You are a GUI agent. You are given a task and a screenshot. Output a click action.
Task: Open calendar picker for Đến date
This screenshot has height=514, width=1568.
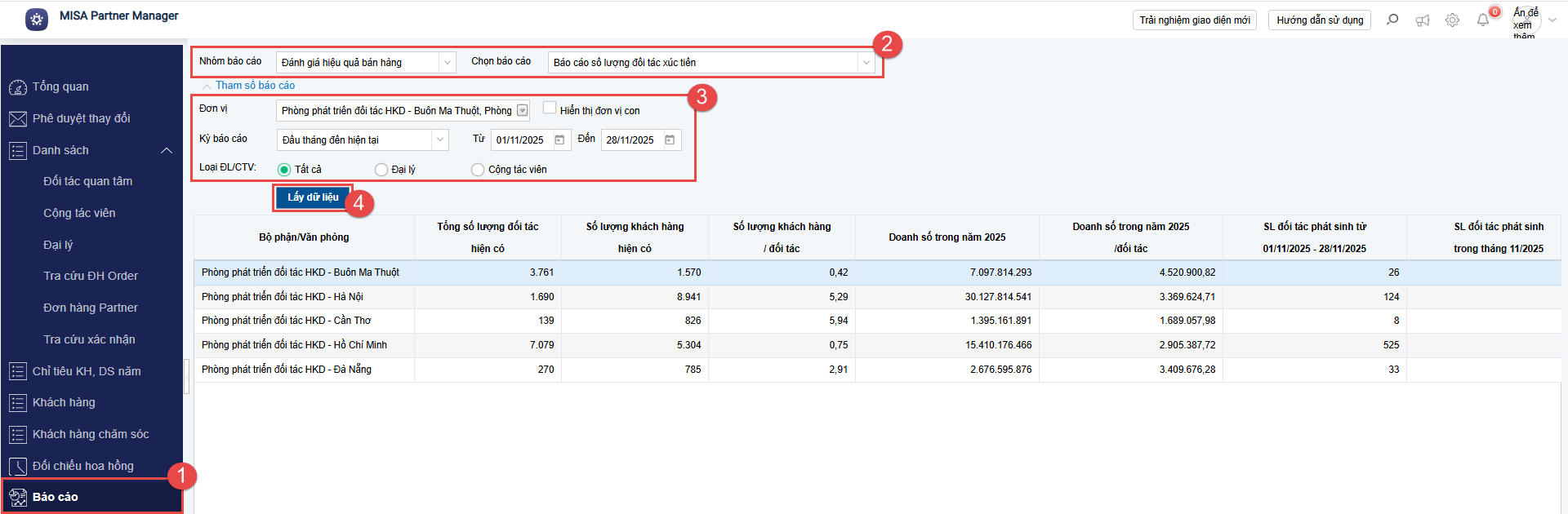click(670, 140)
